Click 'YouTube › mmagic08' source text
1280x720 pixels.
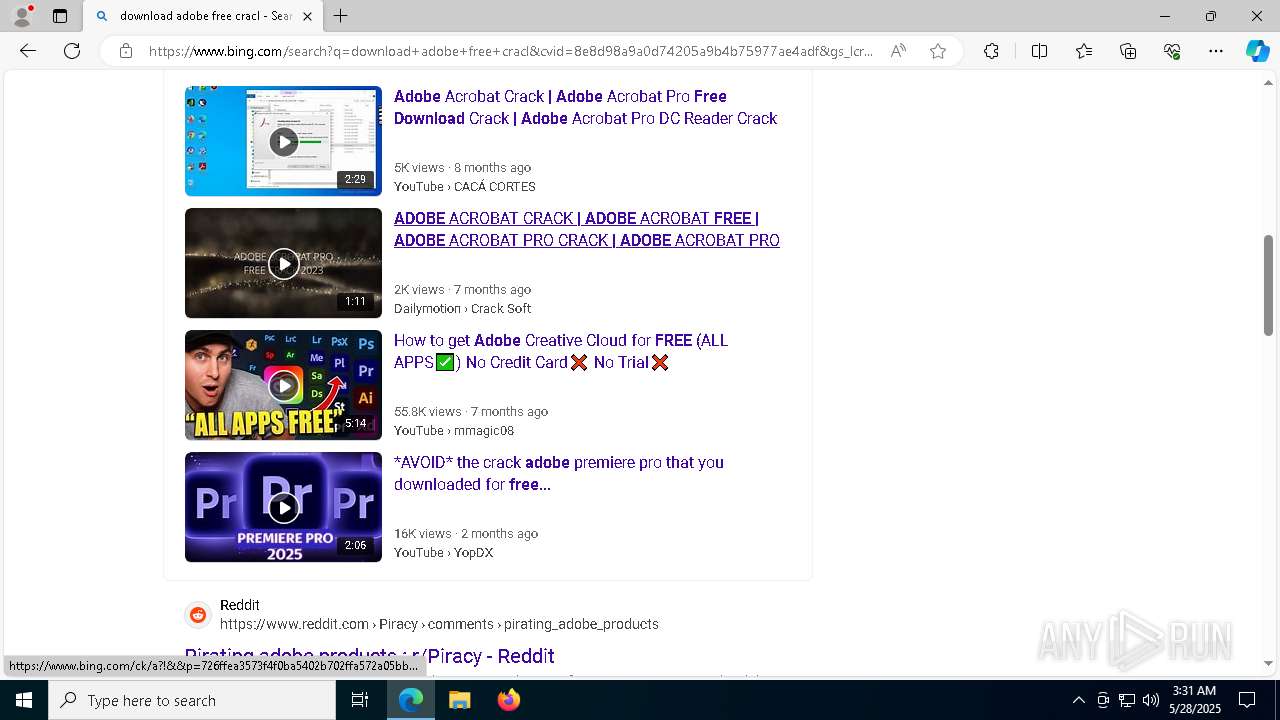point(454,431)
